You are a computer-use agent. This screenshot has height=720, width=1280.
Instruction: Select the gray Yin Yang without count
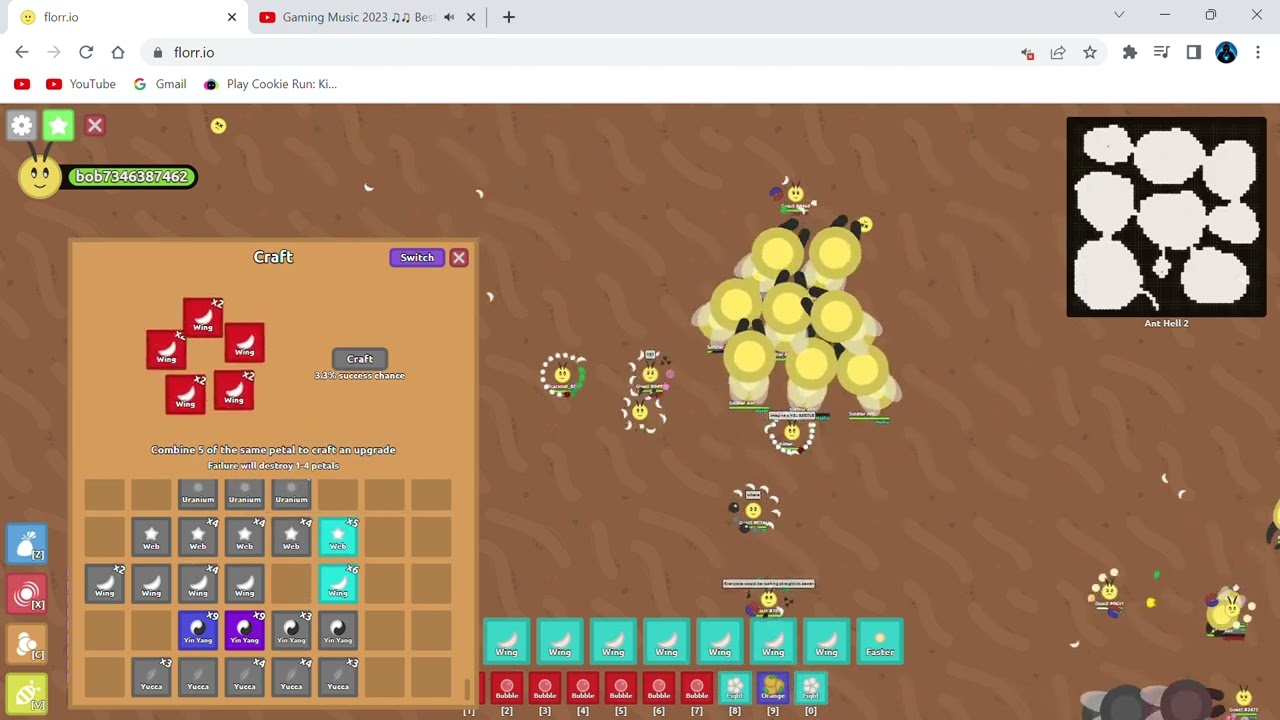[338, 630]
